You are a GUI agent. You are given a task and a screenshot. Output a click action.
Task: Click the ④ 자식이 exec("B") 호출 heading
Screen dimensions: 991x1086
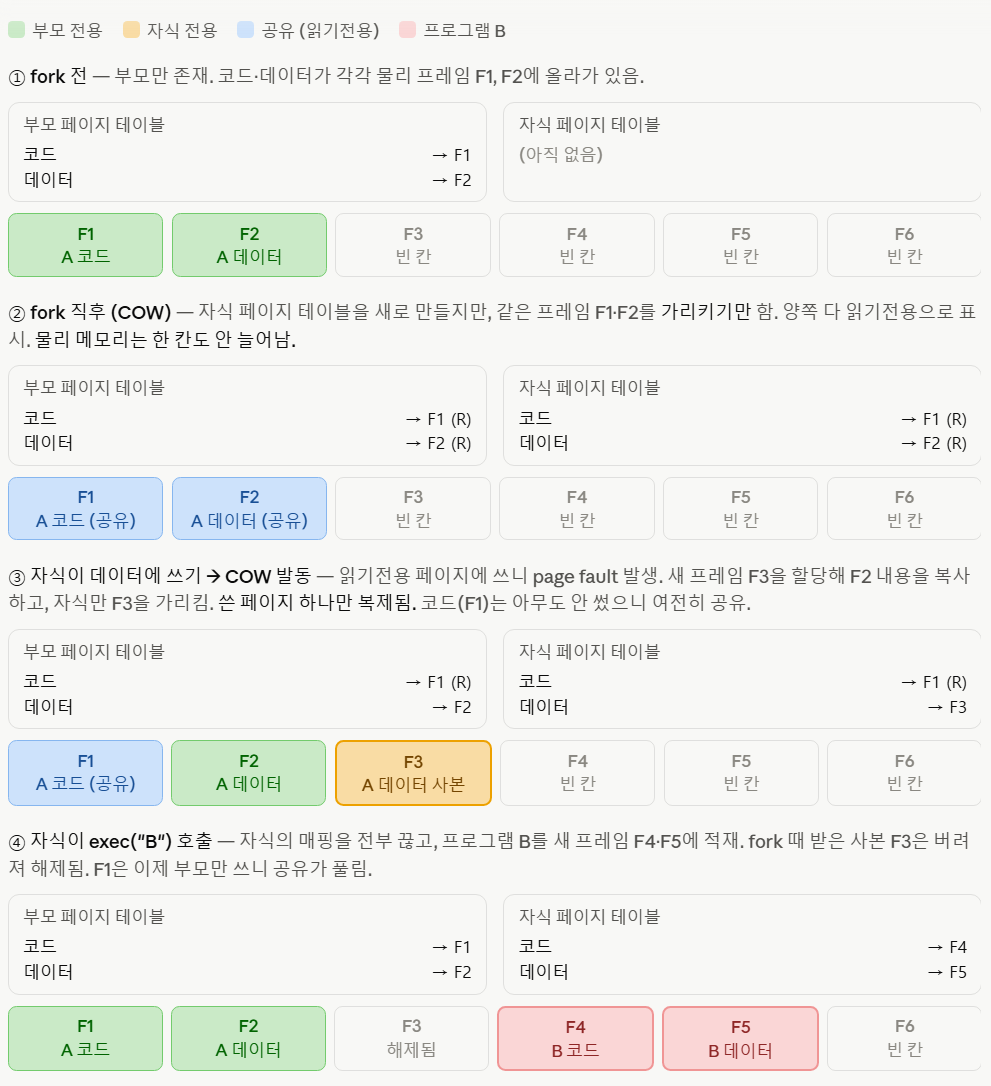click(x=111, y=842)
